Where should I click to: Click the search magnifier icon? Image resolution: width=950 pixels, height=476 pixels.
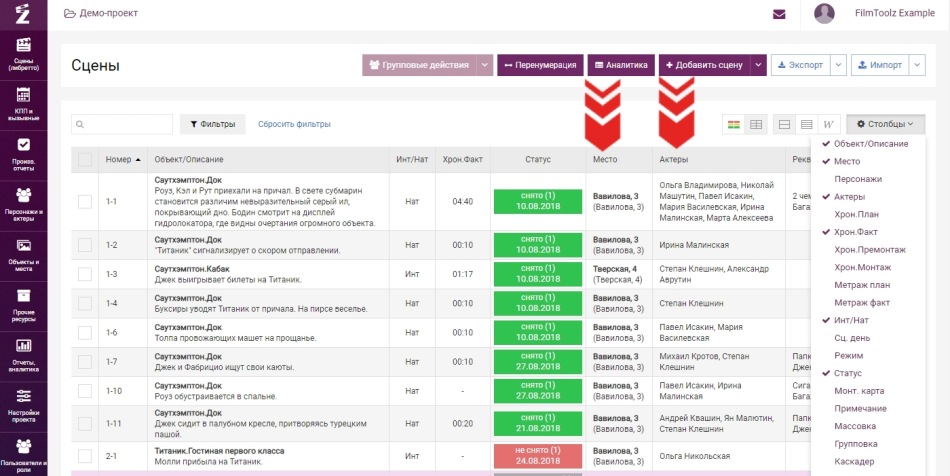click(80, 124)
